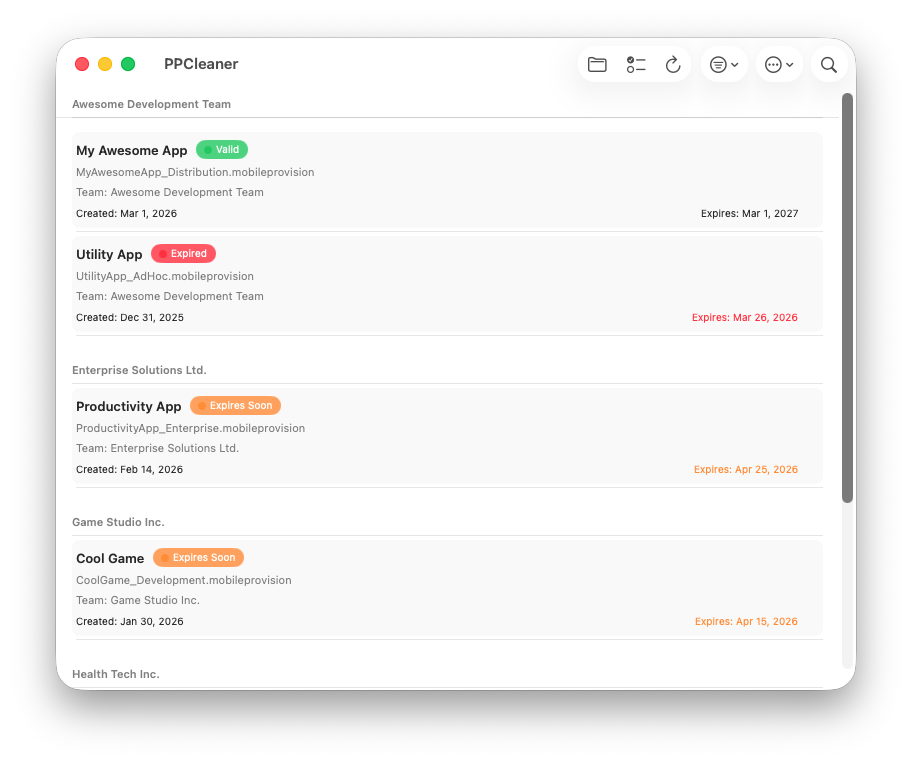Click the Health Tech Inc. section header
Image resolution: width=912 pixels, height=764 pixels.
coord(115,674)
